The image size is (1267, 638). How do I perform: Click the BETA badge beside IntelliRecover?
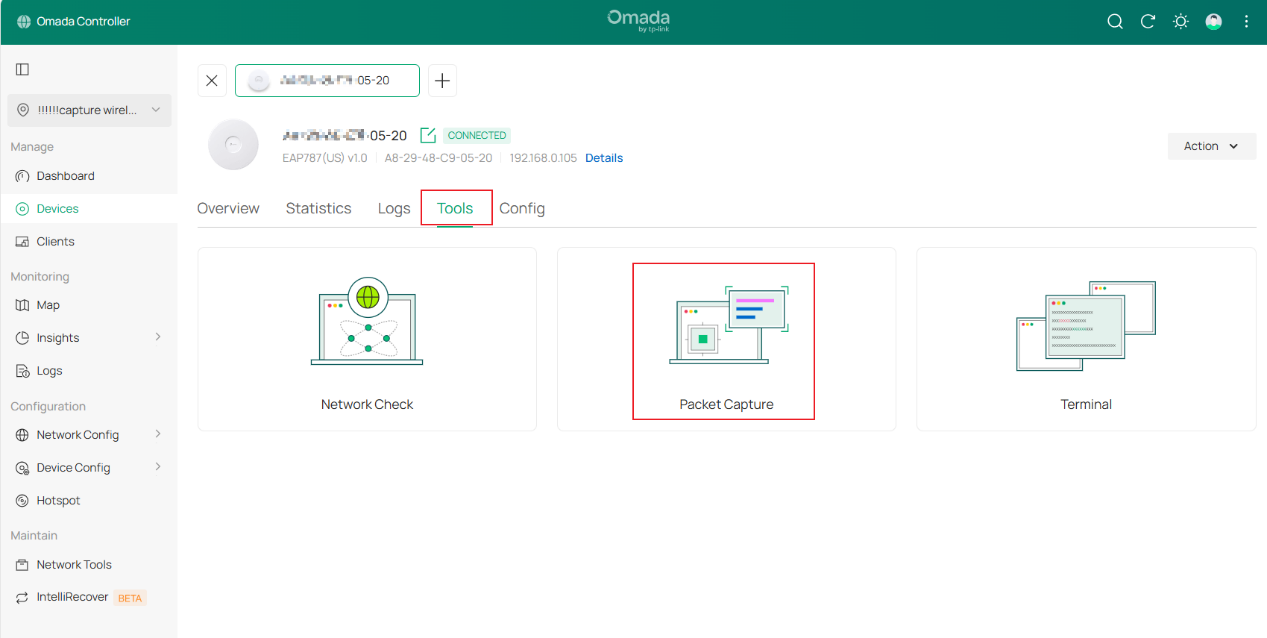[130, 598]
